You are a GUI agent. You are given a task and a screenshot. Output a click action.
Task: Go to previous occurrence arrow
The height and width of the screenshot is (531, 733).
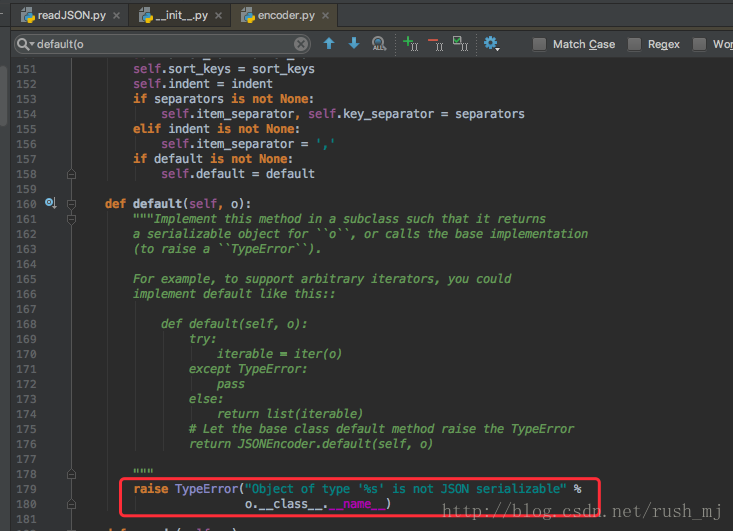329,43
